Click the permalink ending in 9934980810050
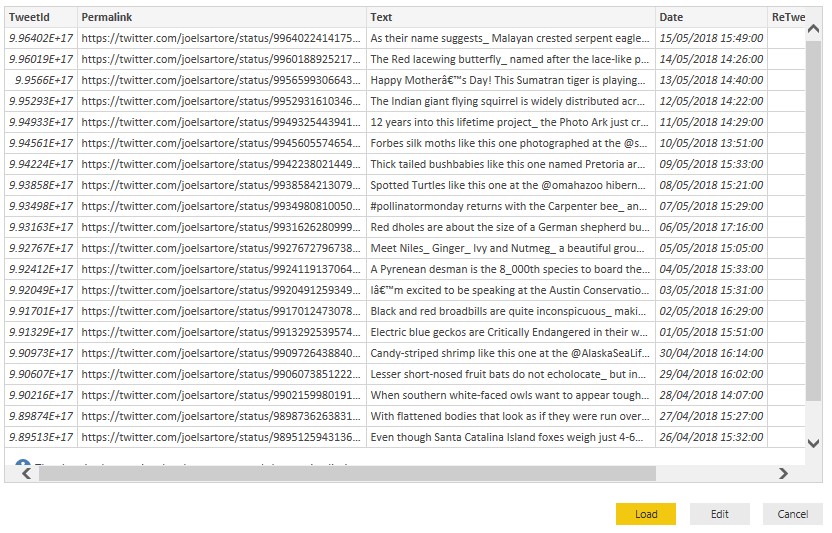The height and width of the screenshot is (533, 832). click(x=222, y=206)
